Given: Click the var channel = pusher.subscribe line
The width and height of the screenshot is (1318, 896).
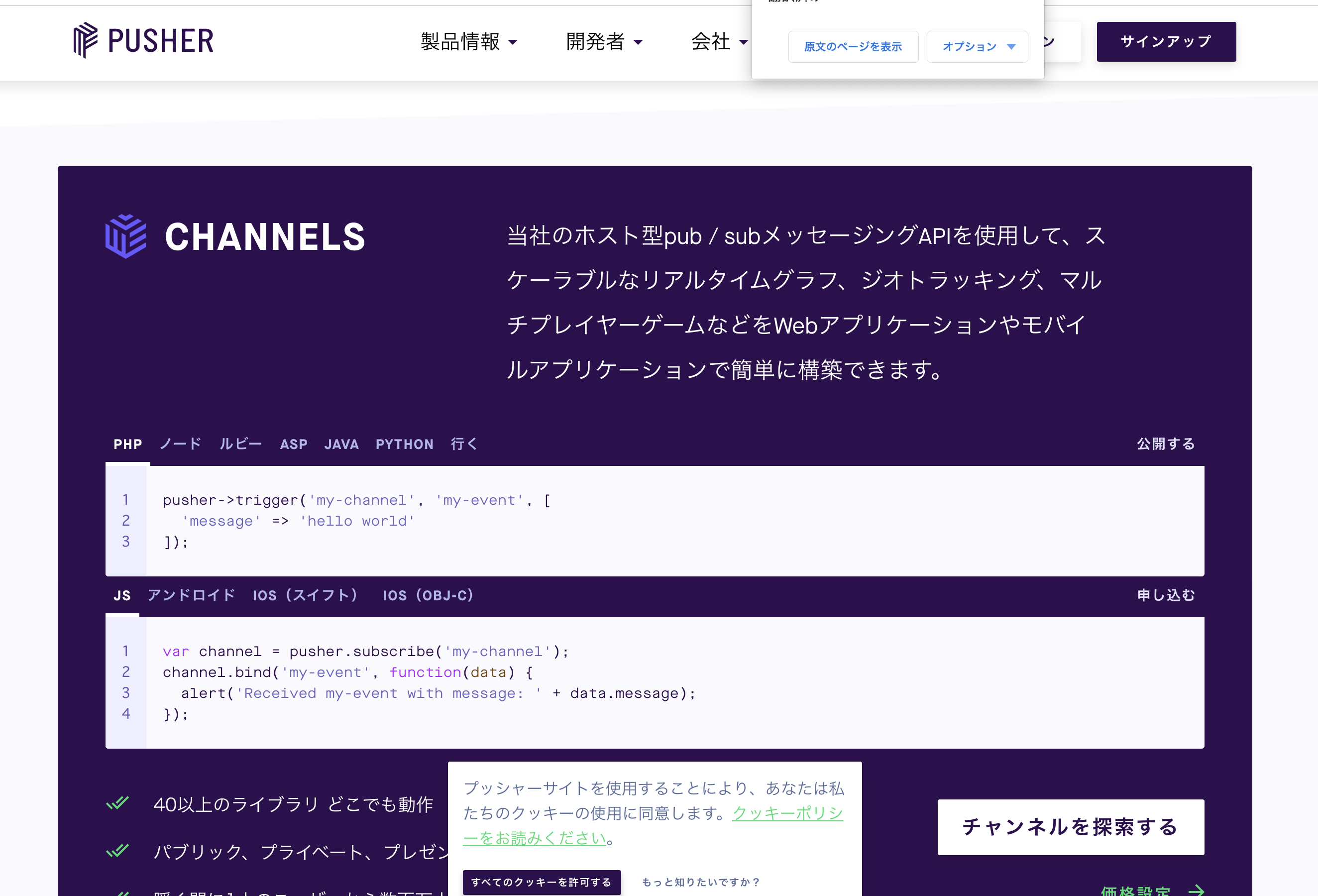Looking at the screenshot, I should pyautogui.click(x=366, y=652).
